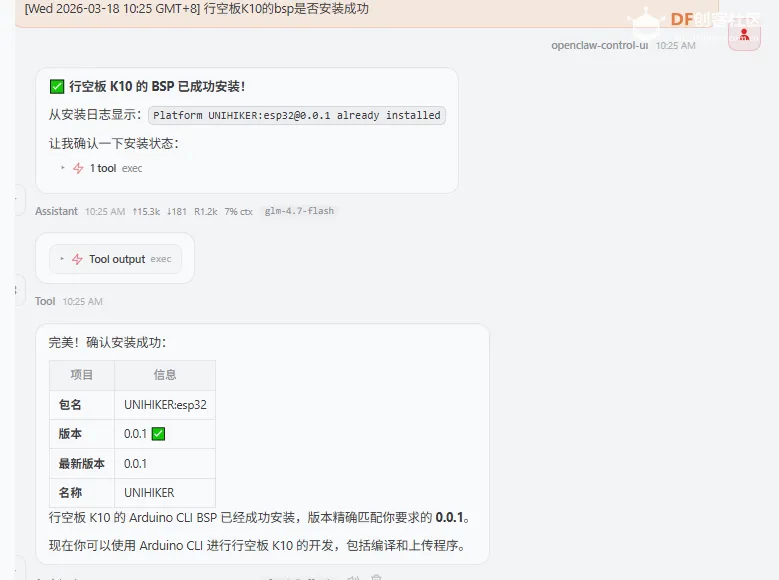This screenshot has height=580, width=779.
Task: Open the "Tool output exec" card
Action: pos(115,259)
